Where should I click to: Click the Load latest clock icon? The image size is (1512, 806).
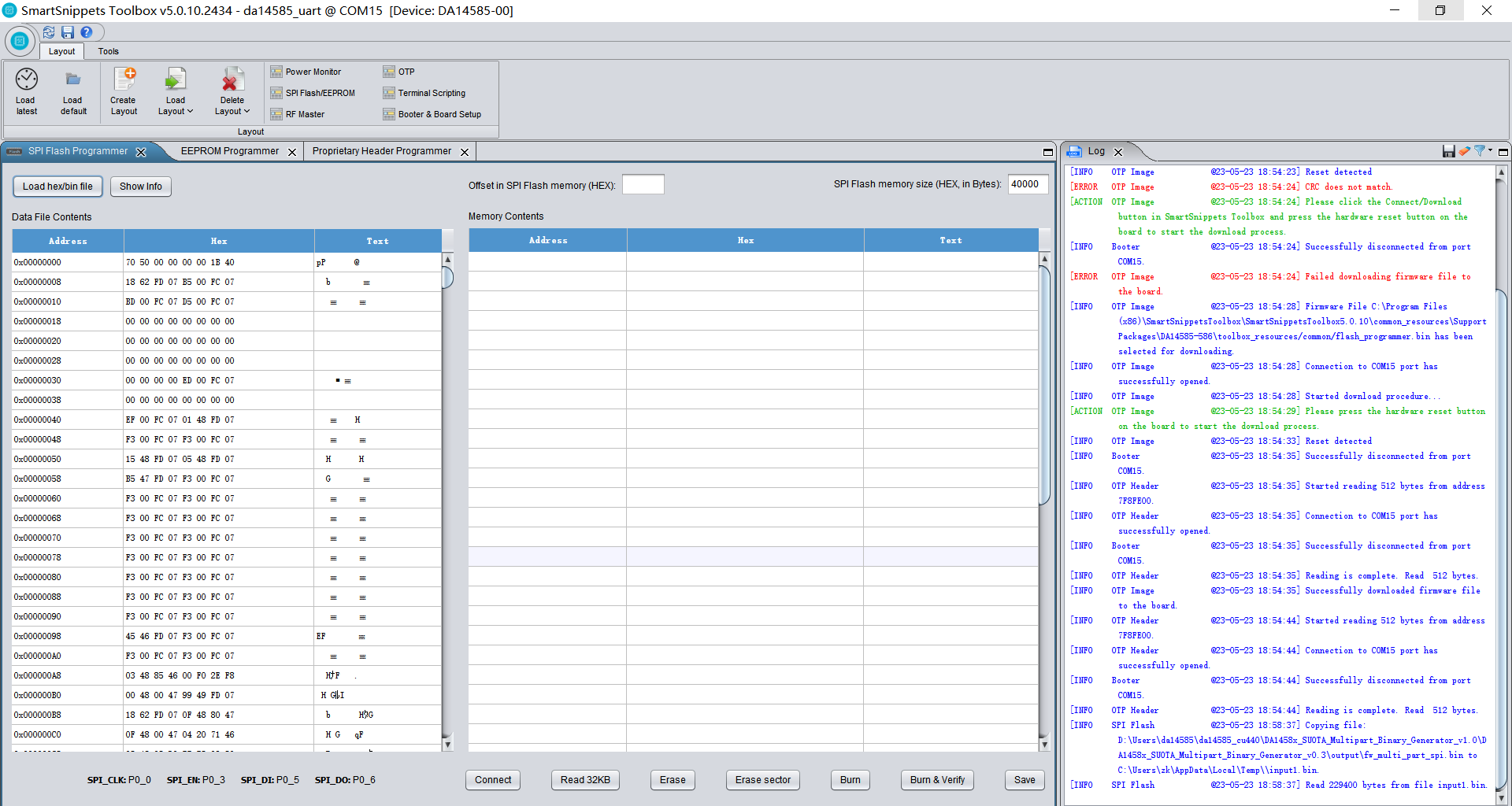(26, 79)
